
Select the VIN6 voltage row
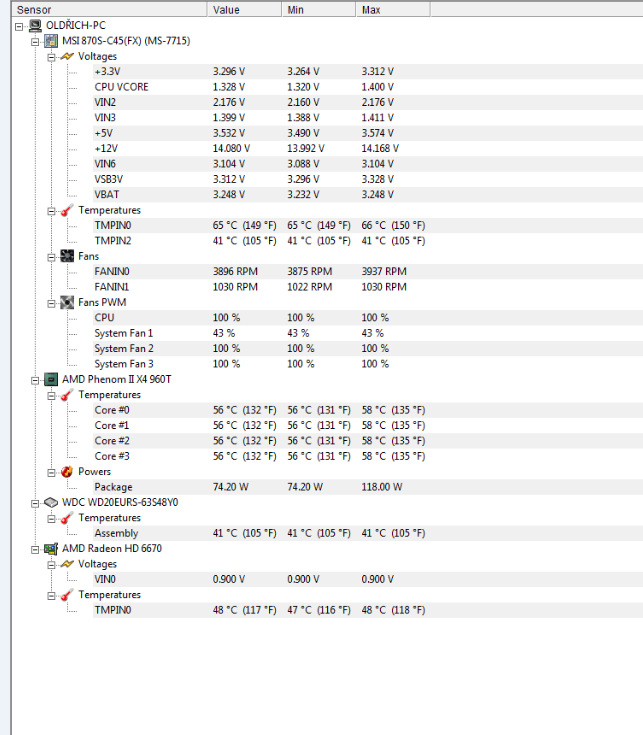coord(368,164)
